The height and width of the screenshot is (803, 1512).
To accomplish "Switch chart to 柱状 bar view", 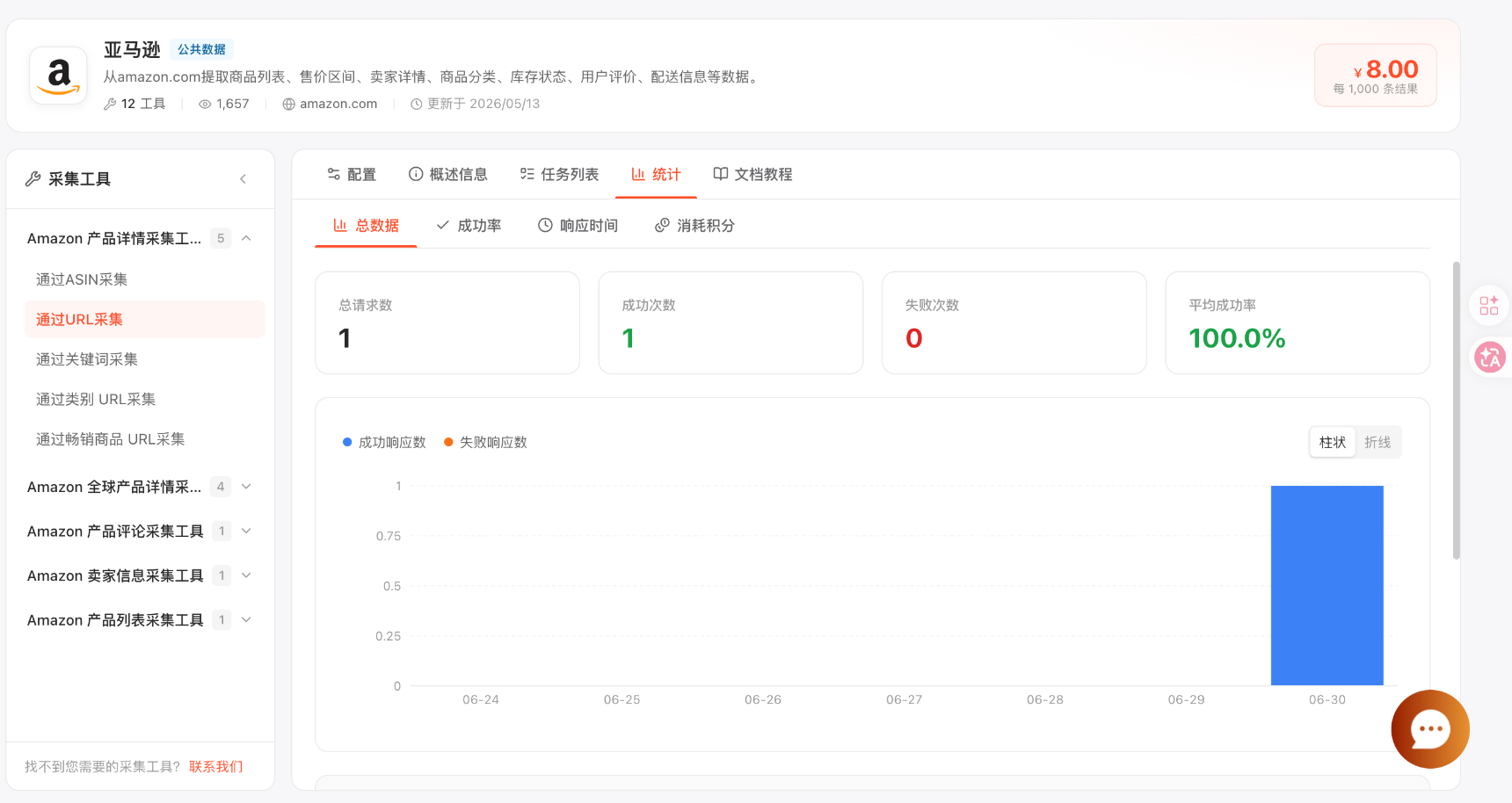I will coord(1333,442).
